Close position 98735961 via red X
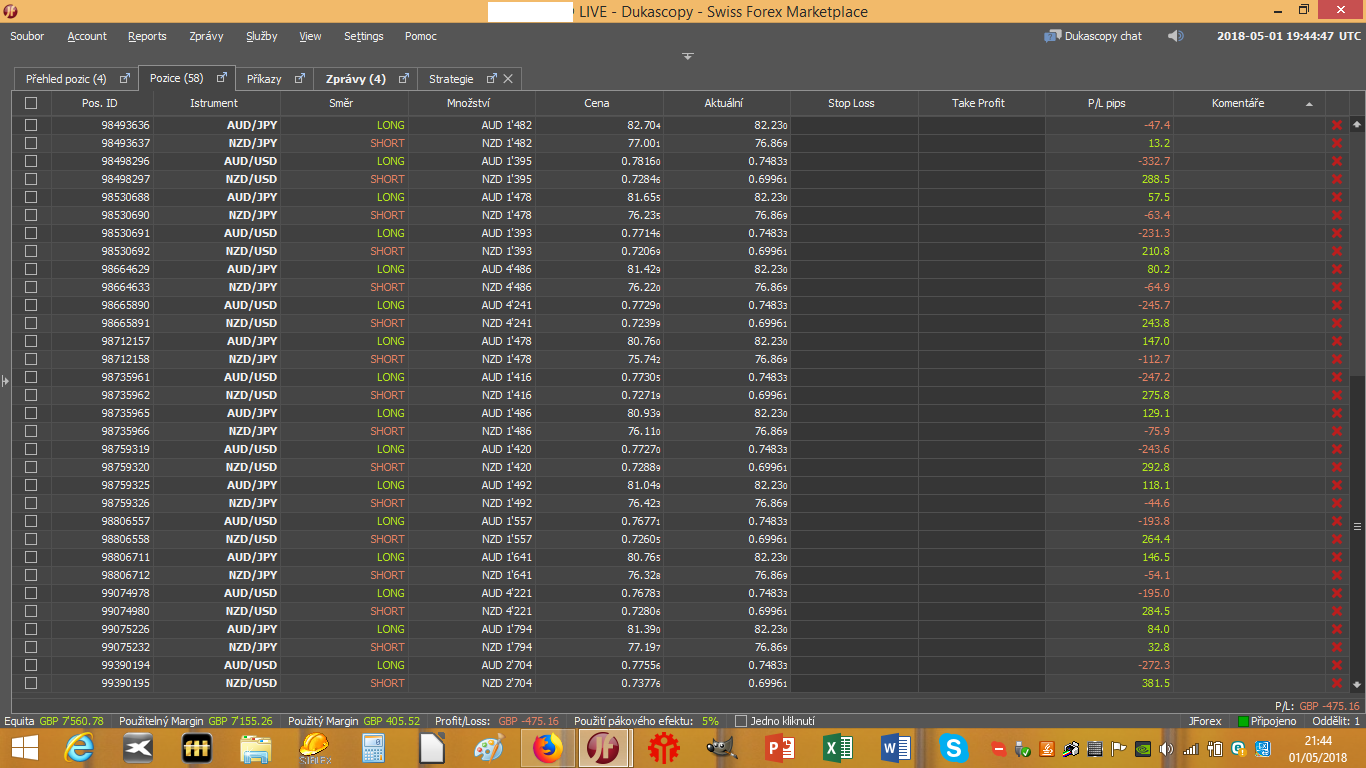The image size is (1366, 768). click(1336, 377)
